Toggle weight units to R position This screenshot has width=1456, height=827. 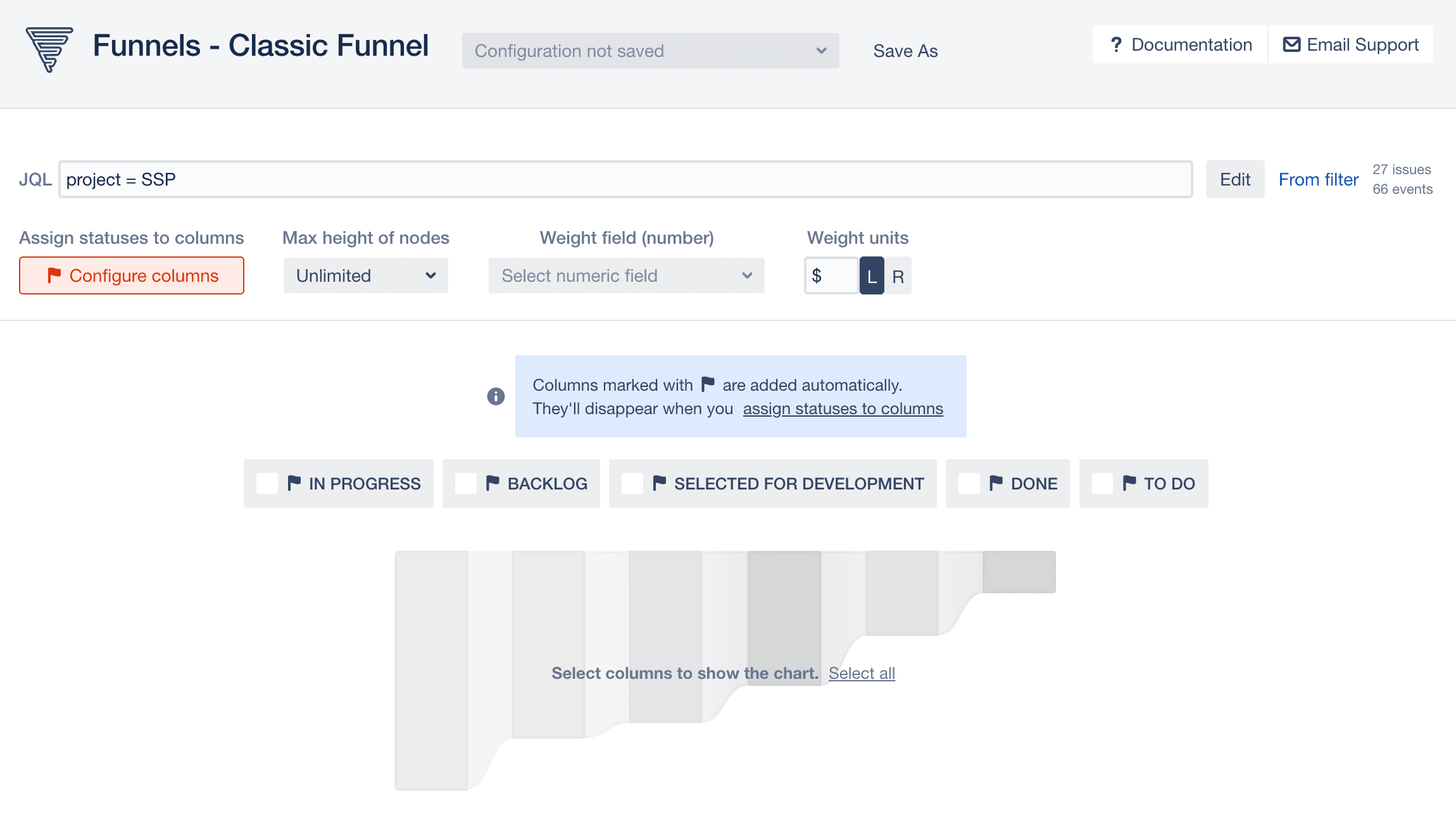point(897,276)
